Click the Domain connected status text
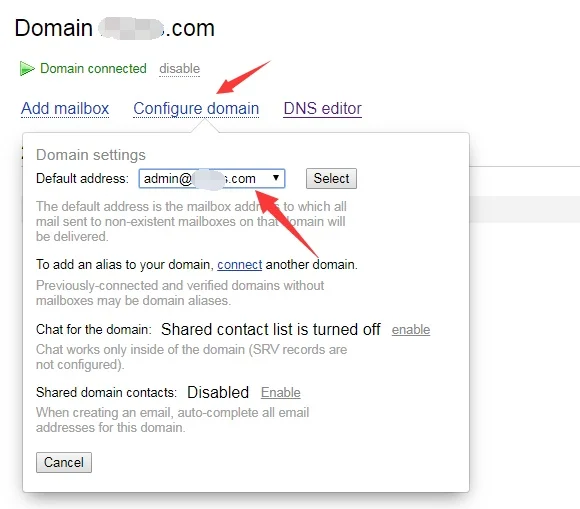Viewport: 580px width, 509px height. coord(93,69)
